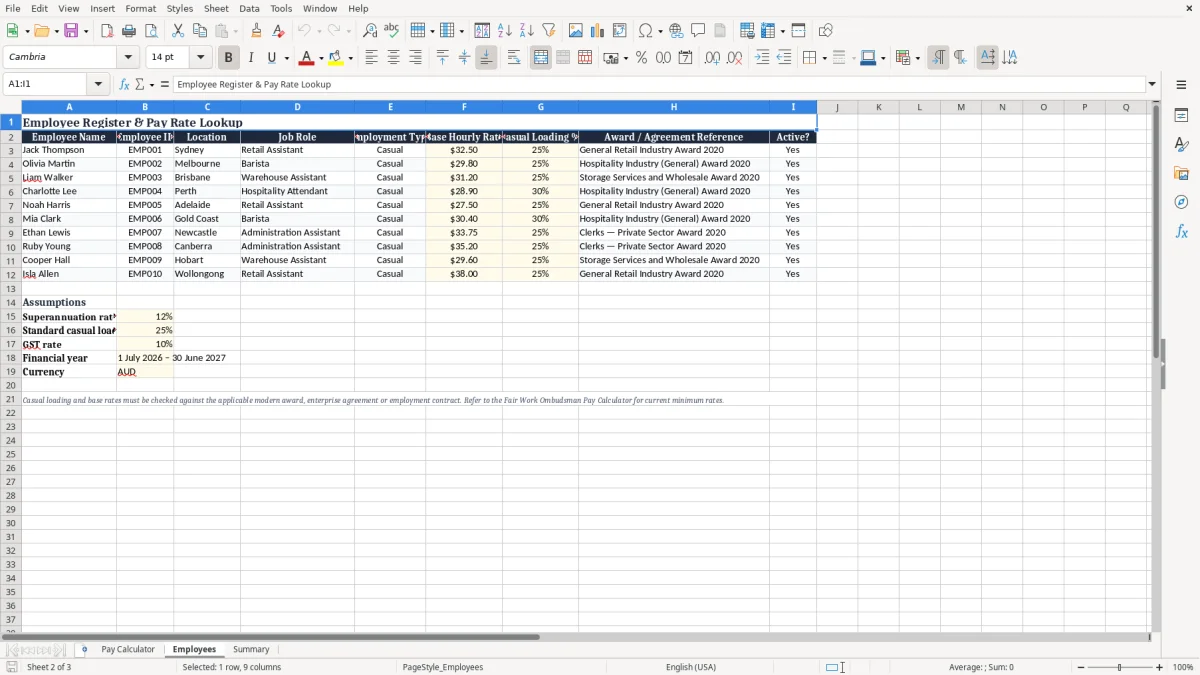Toggle Wrap Text
The height and width of the screenshot is (675, 1200).
pyautogui.click(x=514, y=58)
